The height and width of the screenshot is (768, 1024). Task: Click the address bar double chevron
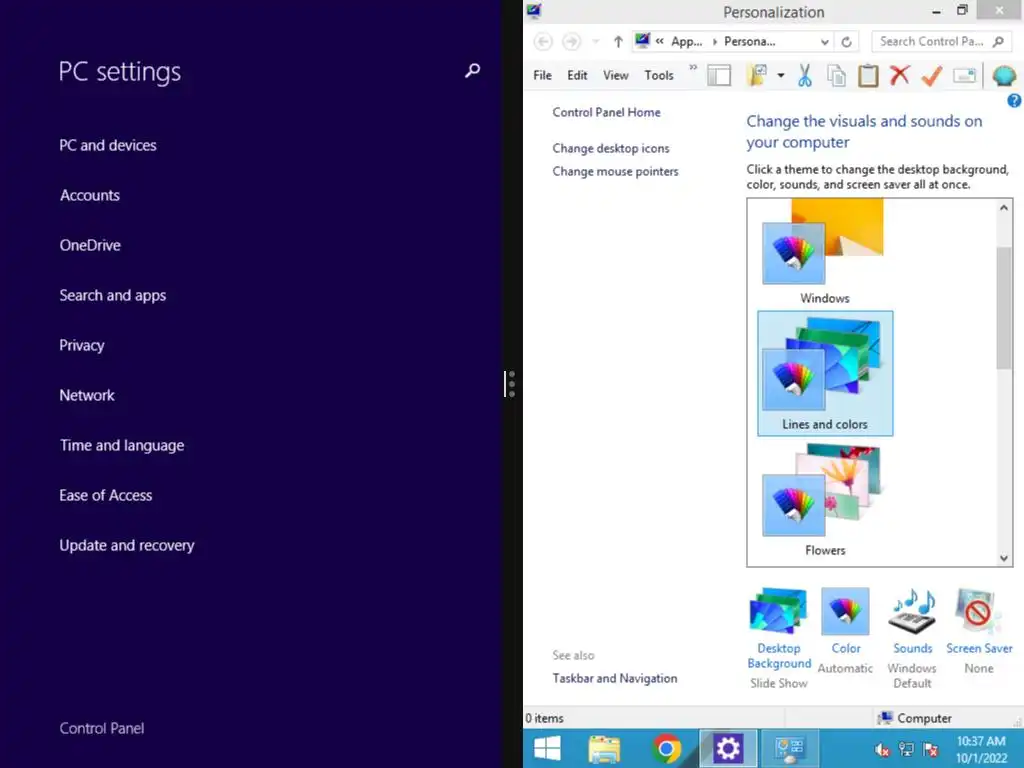(660, 41)
